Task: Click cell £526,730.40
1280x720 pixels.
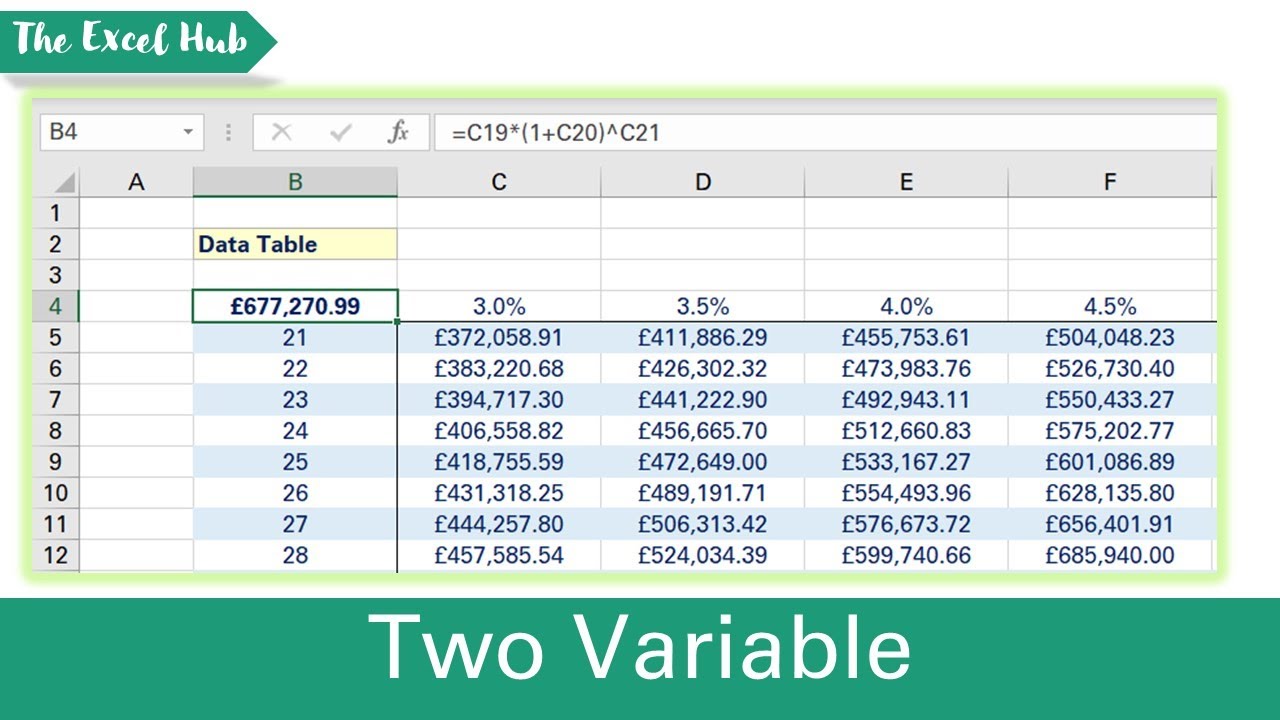Action: point(1110,368)
